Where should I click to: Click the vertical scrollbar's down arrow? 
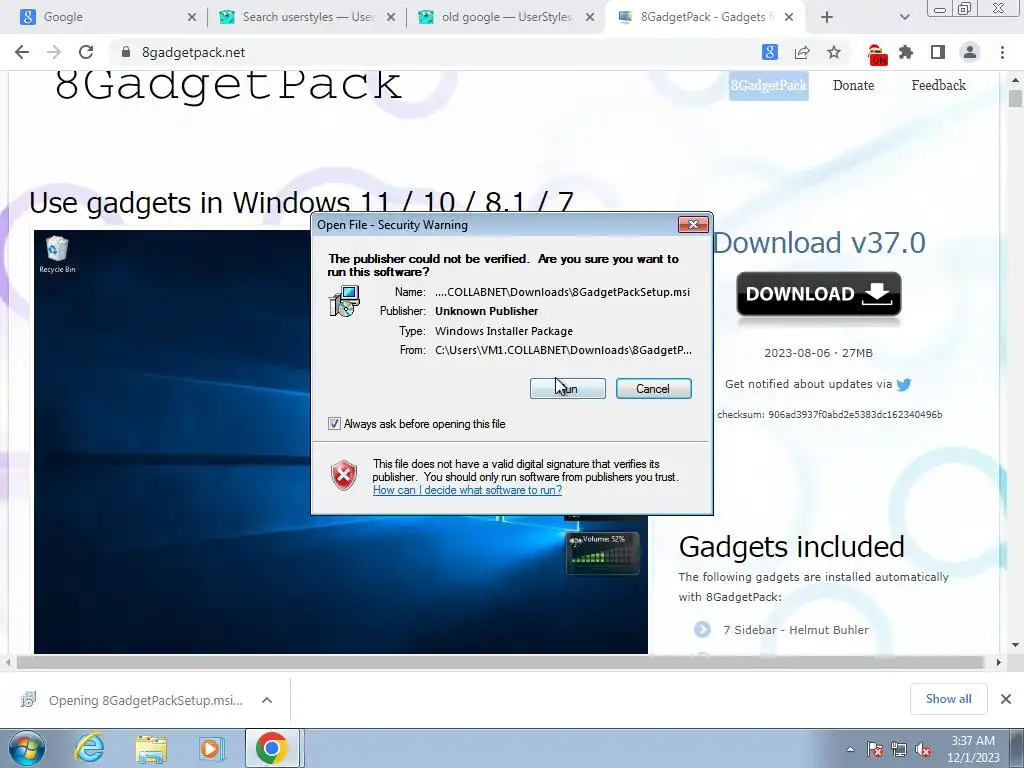(x=1015, y=645)
